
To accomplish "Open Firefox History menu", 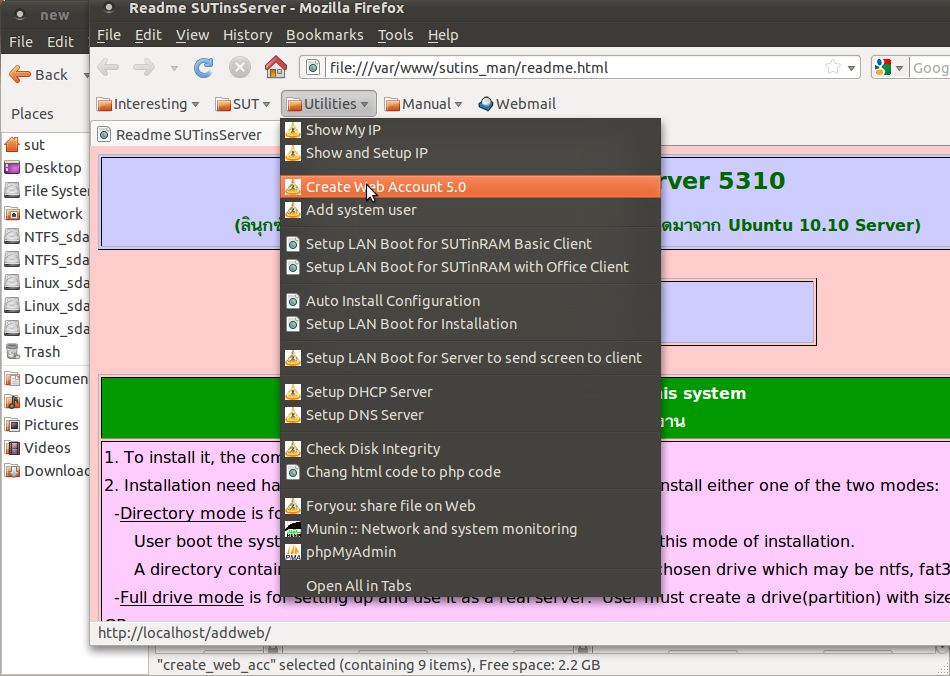I will coord(247,35).
